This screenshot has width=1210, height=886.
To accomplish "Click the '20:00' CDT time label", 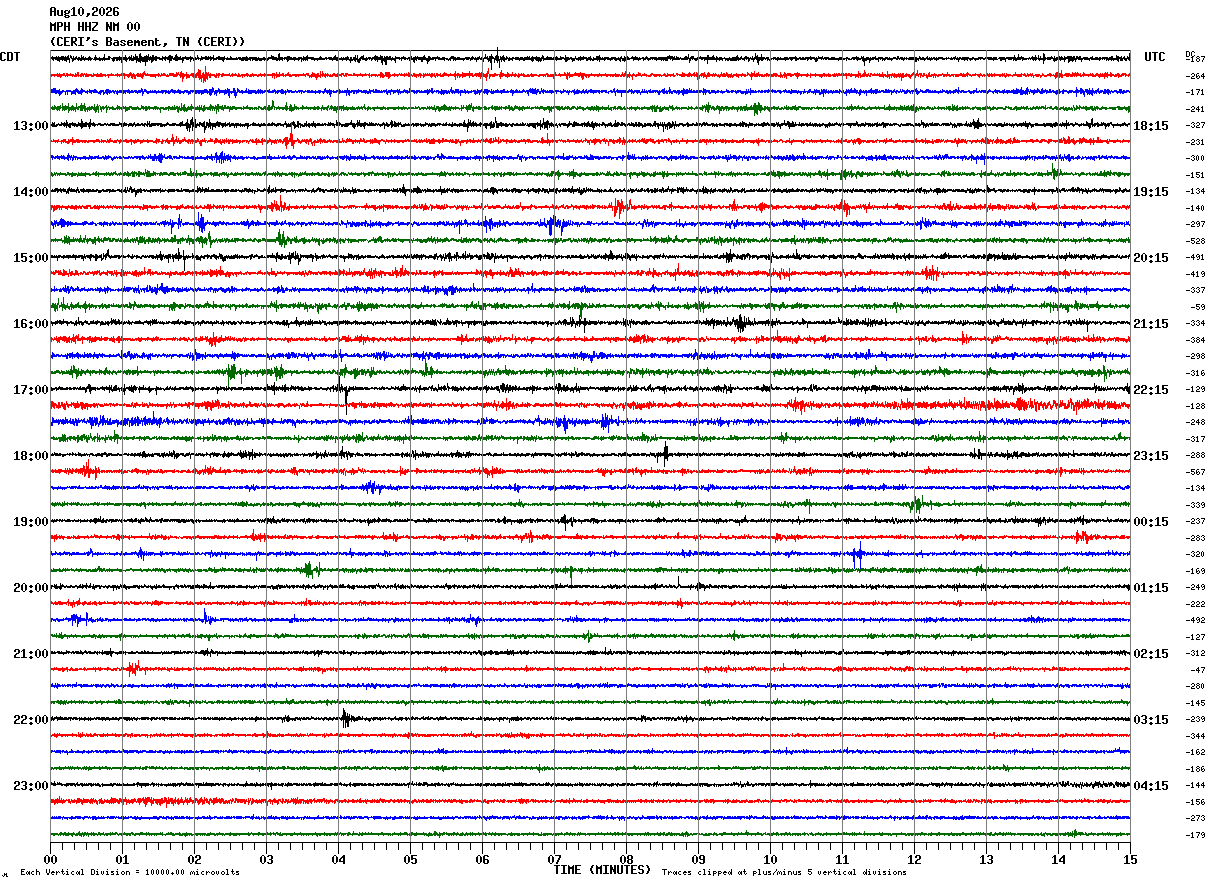I will [x=31, y=588].
